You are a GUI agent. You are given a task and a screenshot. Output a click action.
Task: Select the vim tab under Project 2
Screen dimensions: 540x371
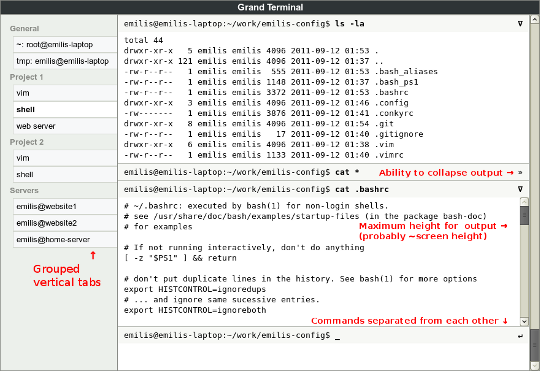(65, 158)
